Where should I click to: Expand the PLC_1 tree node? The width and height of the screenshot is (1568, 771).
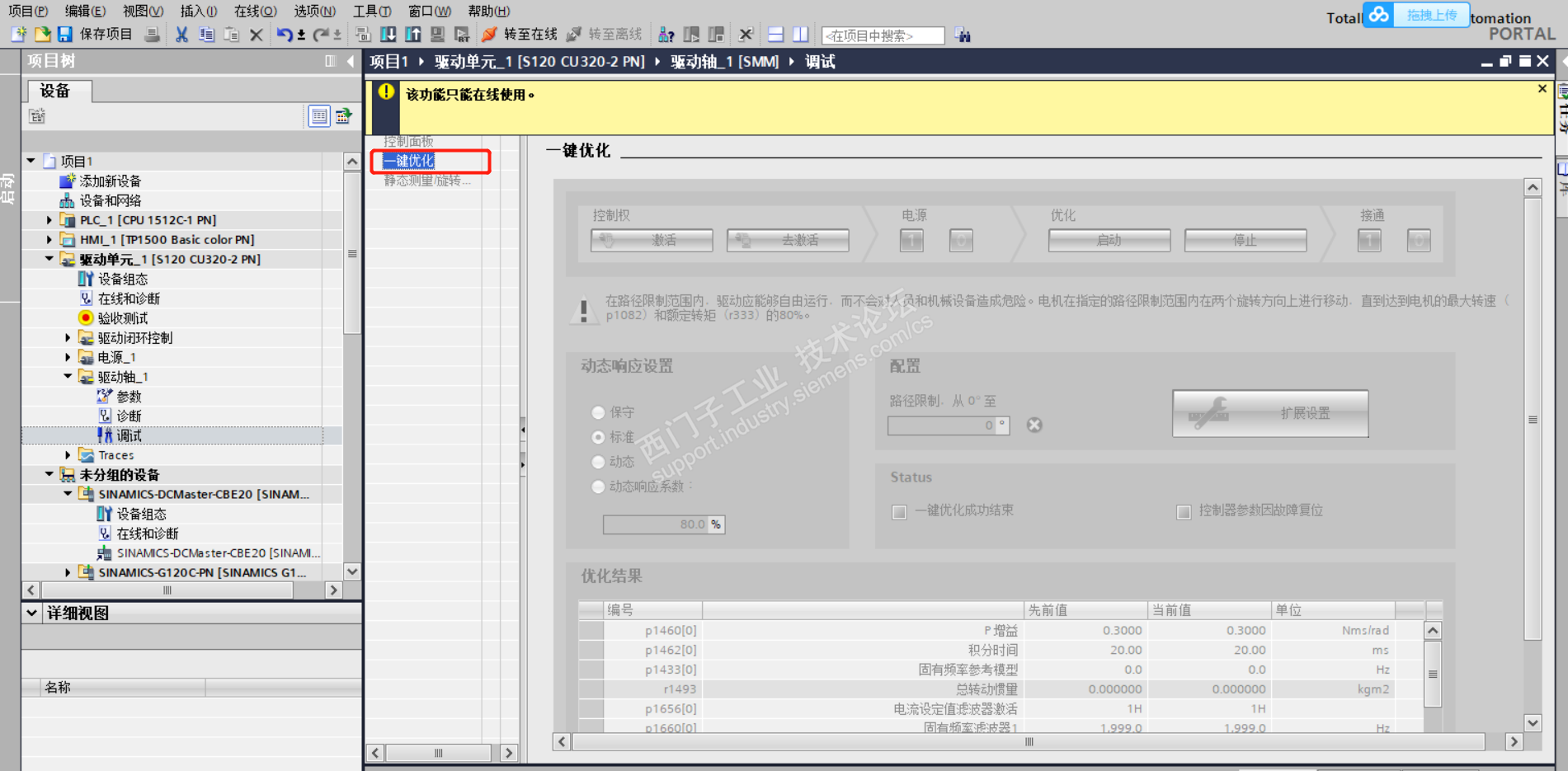pyautogui.click(x=49, y=220)
